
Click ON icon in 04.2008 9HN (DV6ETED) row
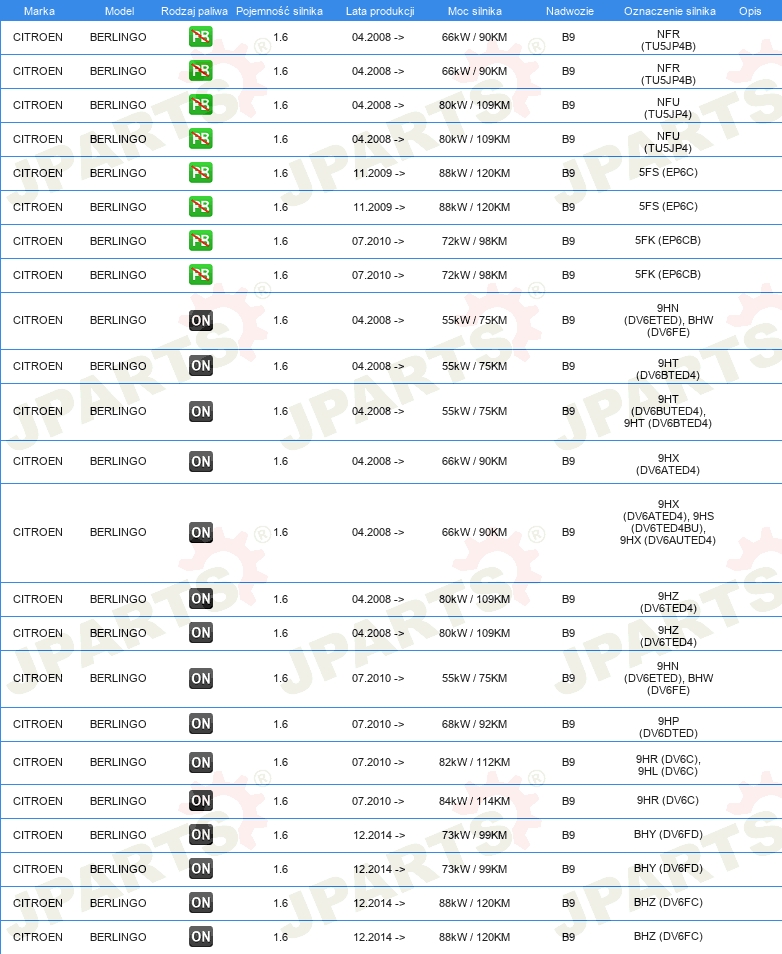[201, 320]
